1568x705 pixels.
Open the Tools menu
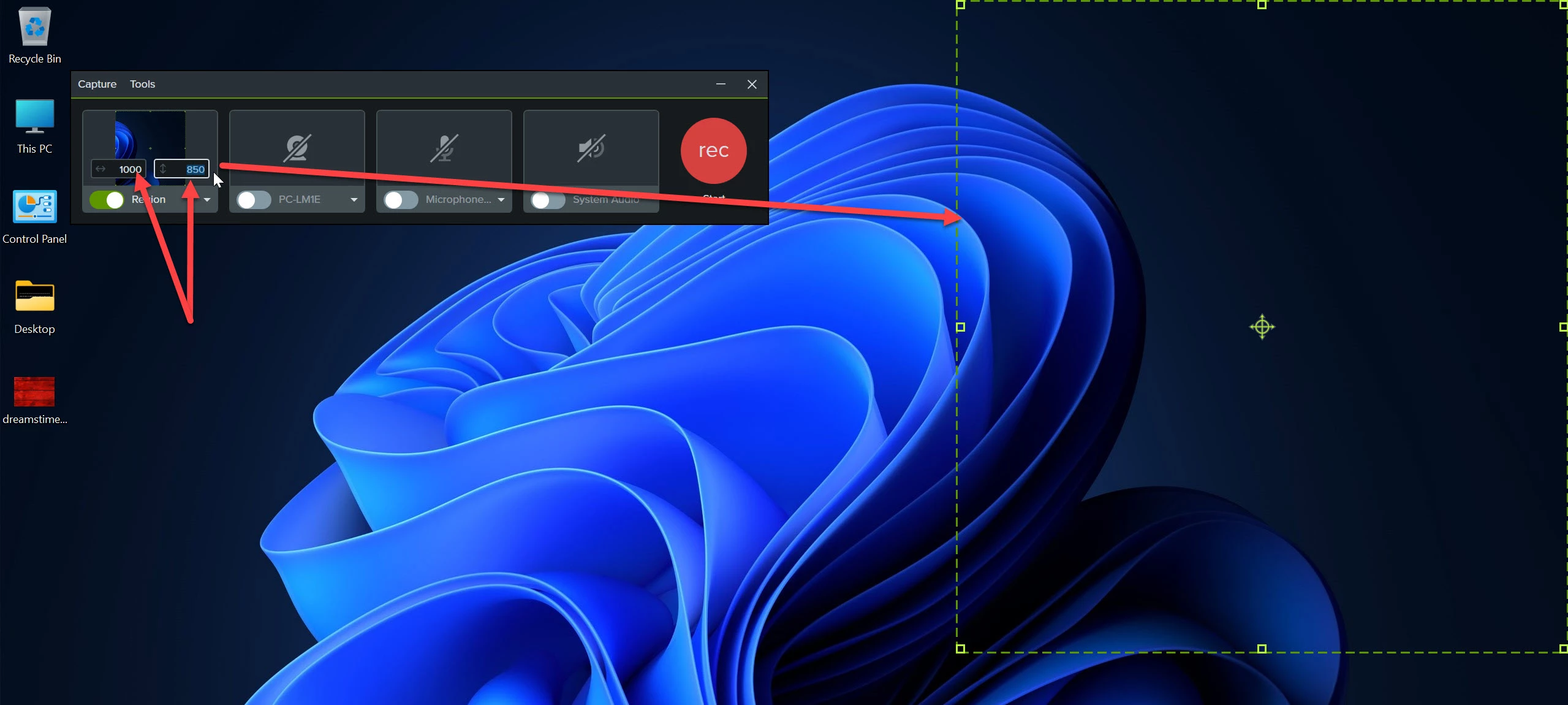pyautogui.click(x=142, y=84)
